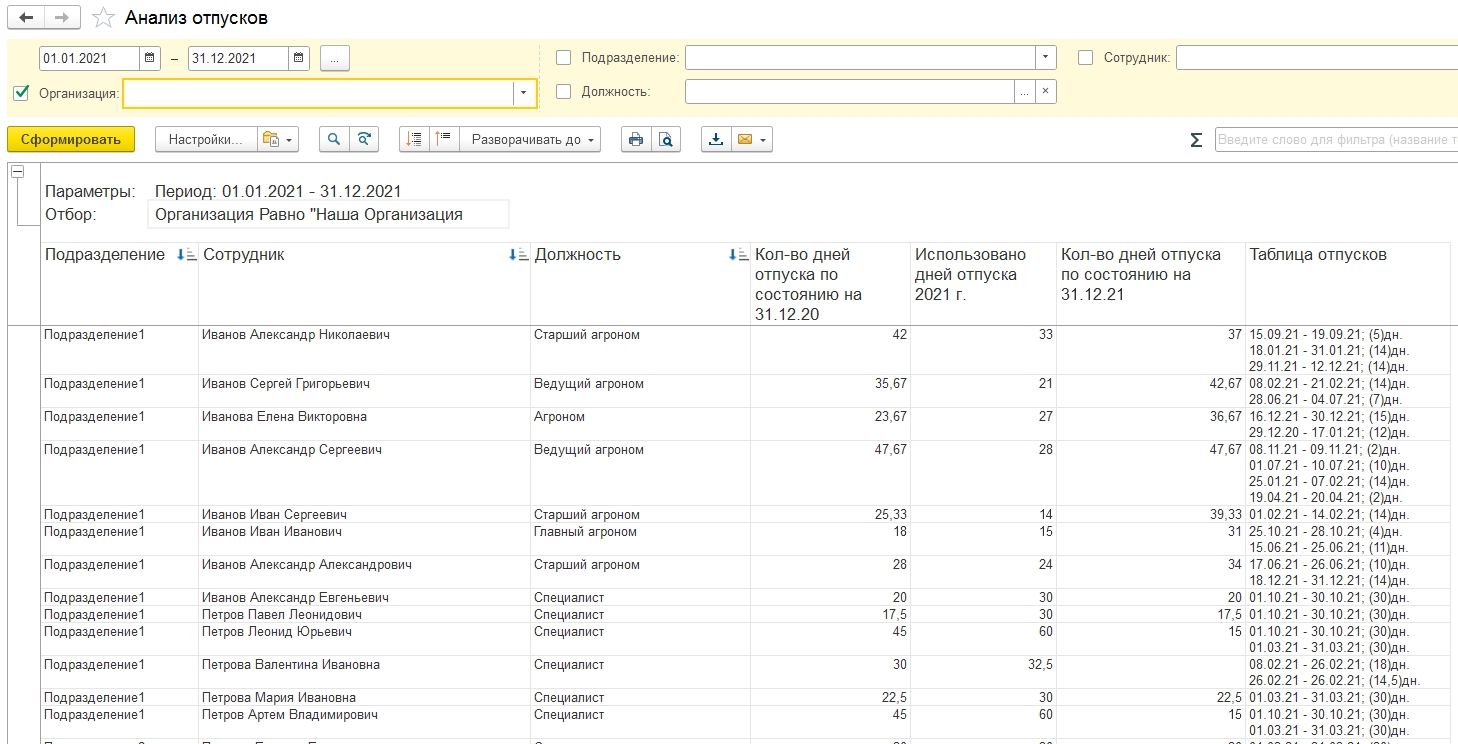
Task: Click the Сформировать button
Action: 71,140
